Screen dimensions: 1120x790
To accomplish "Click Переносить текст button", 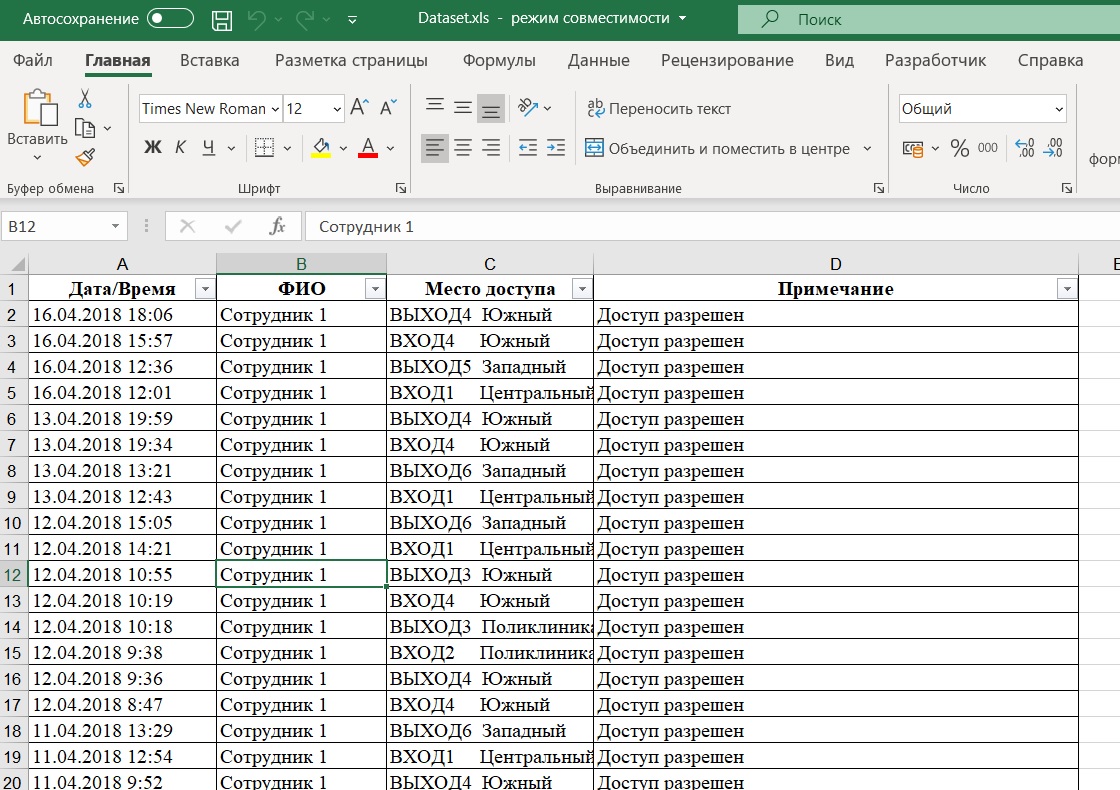I will click(x=659, y=109).
